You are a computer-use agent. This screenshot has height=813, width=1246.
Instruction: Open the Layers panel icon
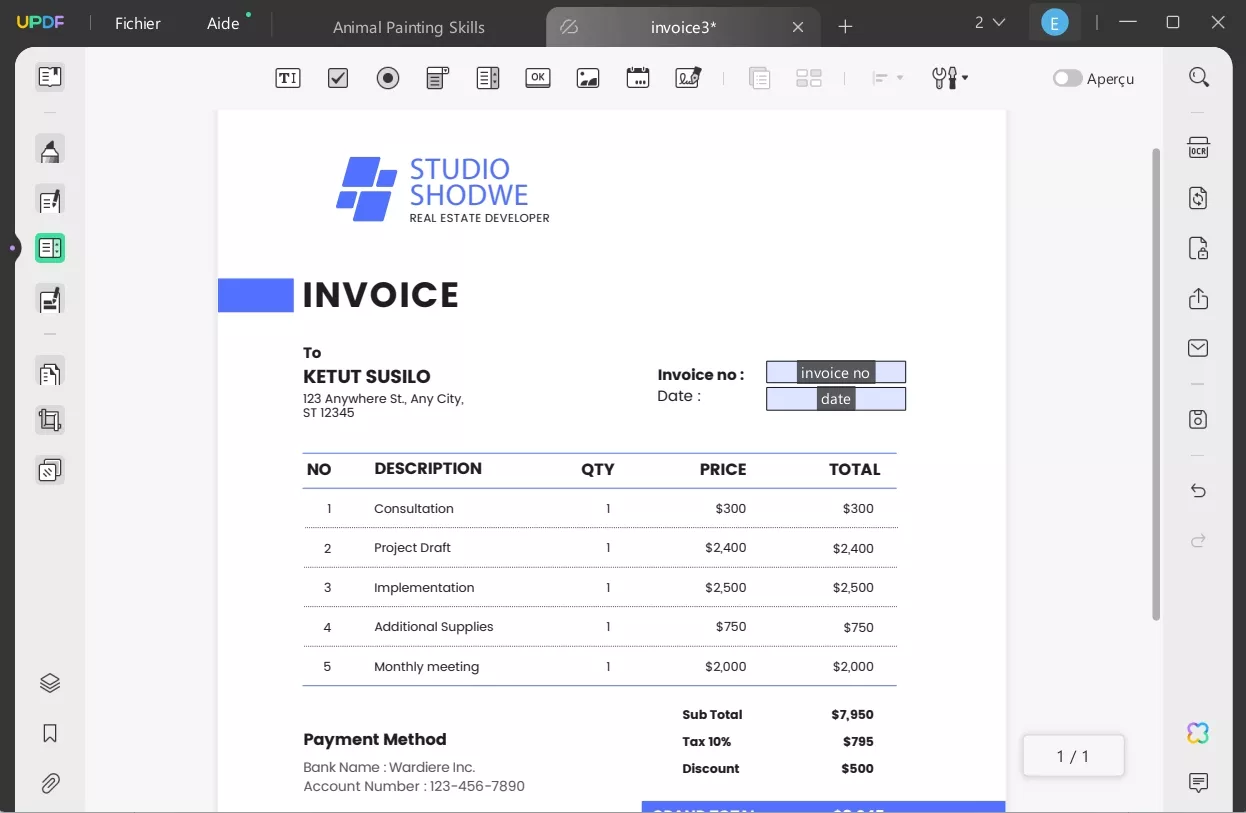tap(50, 683)
